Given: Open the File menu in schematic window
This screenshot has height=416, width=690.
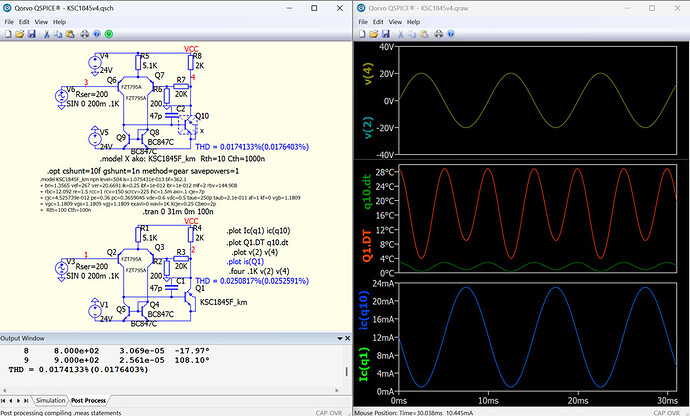Looking at the screenshot, I should click(x=9, y=20).
